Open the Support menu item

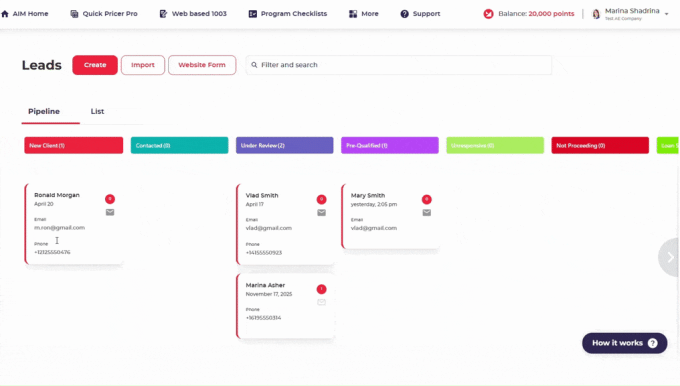[x=420, y=14]
